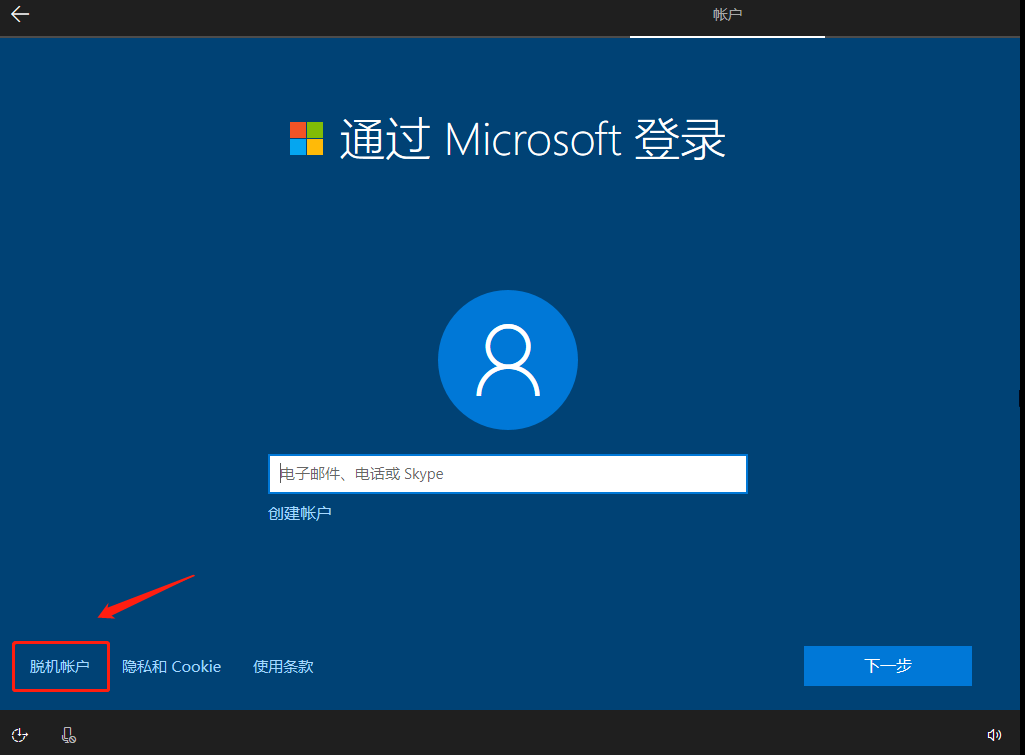The height and width of the screenshot is (755, 1025).
Task: Open the 创建帐户 link
Action: tap(299, 513)
